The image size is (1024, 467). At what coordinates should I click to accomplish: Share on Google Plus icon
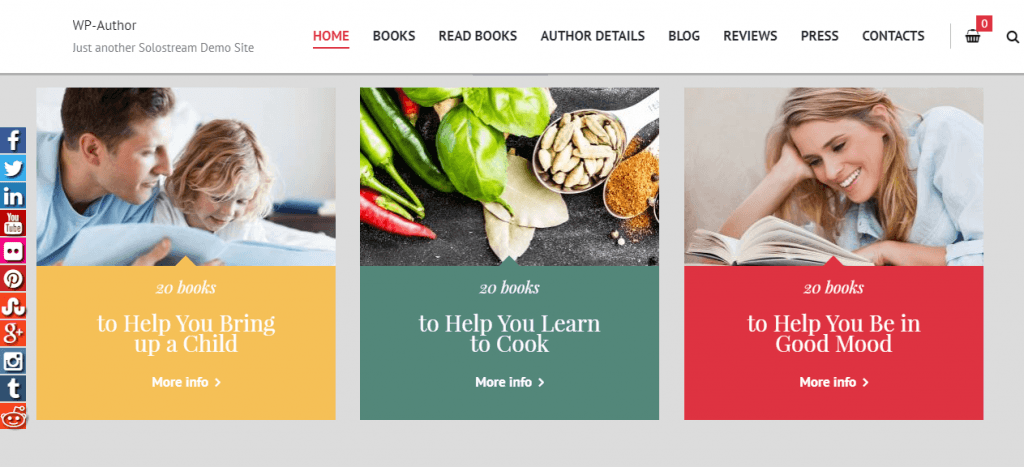coord(13,332)
